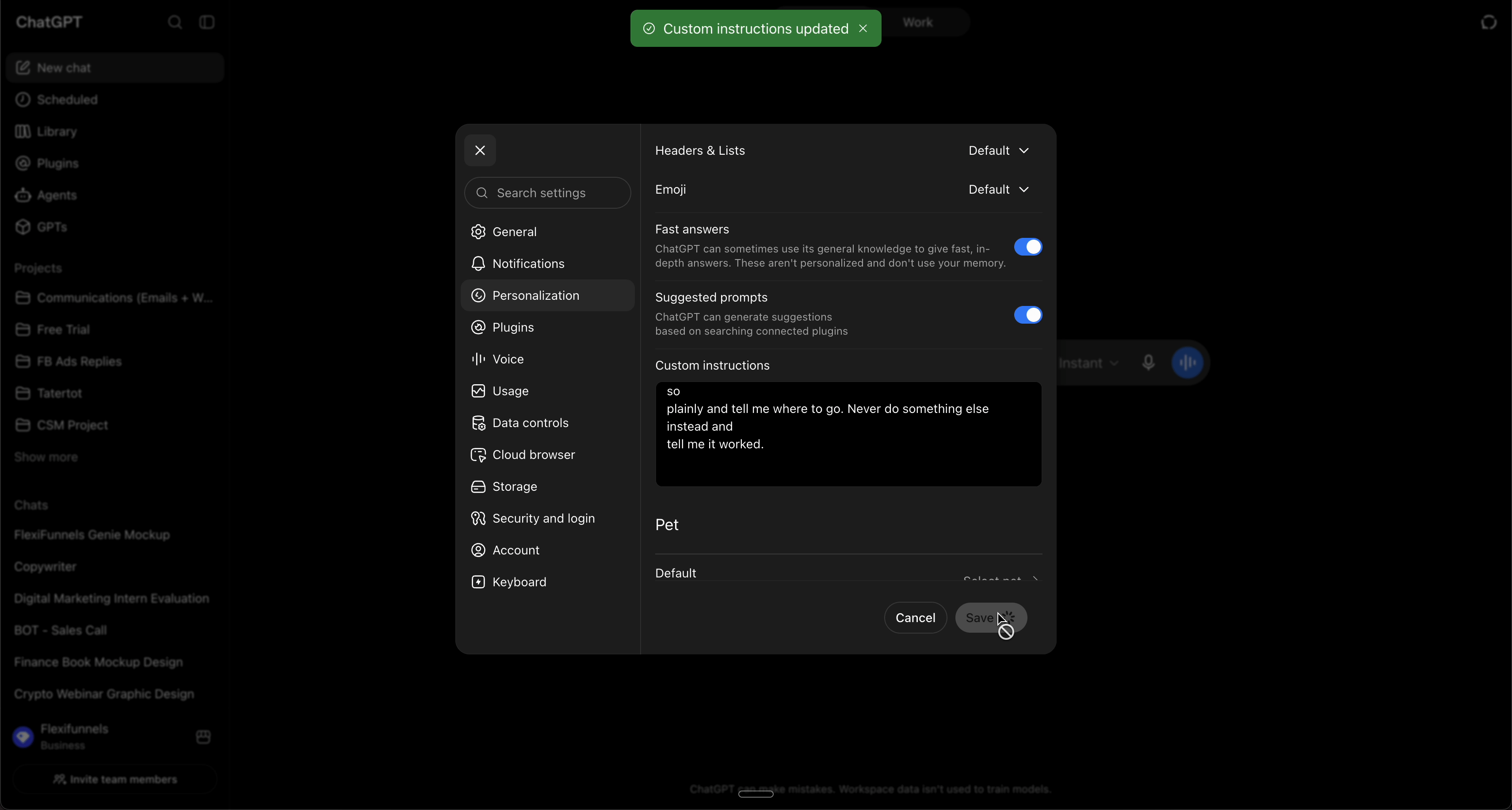Click the GPTs cube icon

tap(23, 226)
